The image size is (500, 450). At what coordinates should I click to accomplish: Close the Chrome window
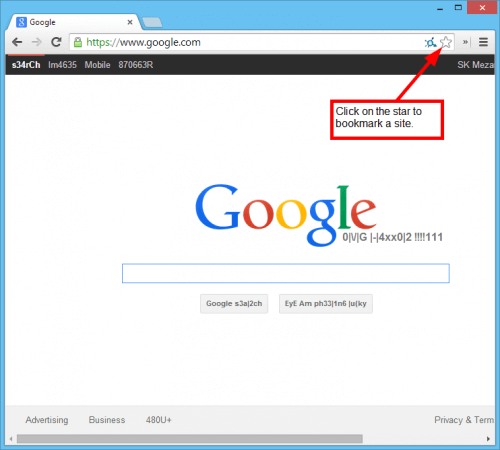tap(482, 7)
